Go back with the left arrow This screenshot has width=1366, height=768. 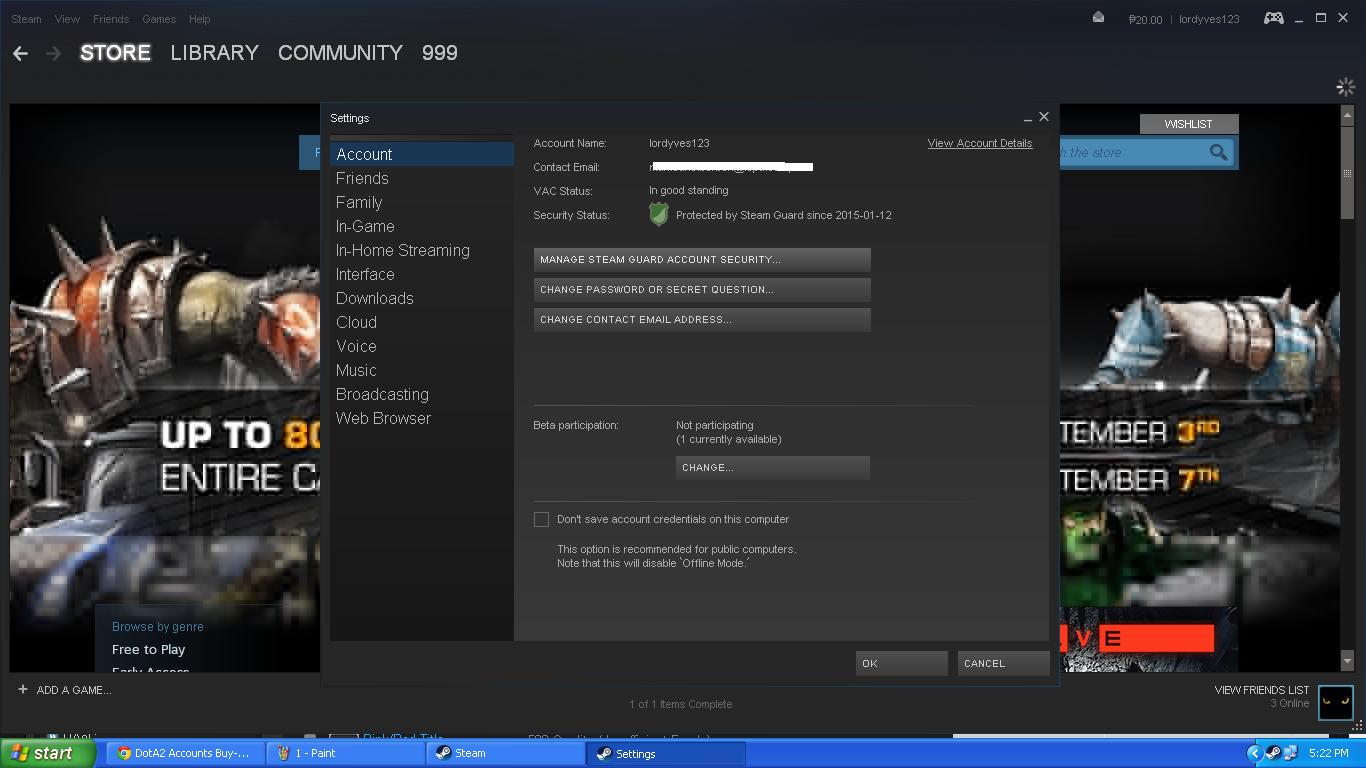20,53
